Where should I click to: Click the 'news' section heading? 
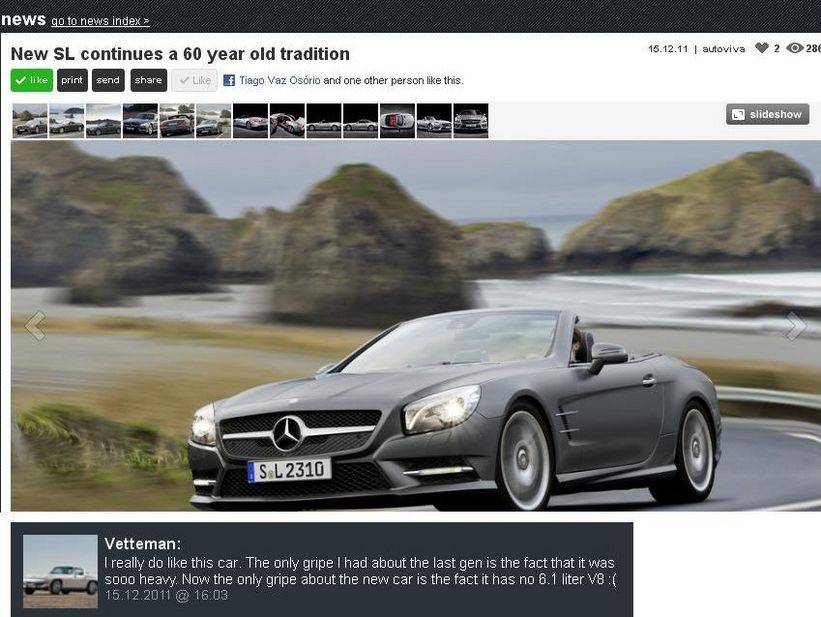pyautogui.click(x=24, y=19)
